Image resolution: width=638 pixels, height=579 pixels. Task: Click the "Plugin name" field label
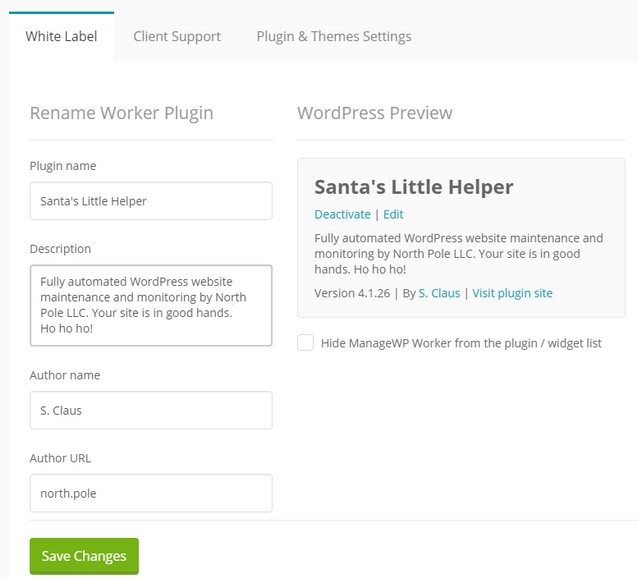(x=63, y=166)
